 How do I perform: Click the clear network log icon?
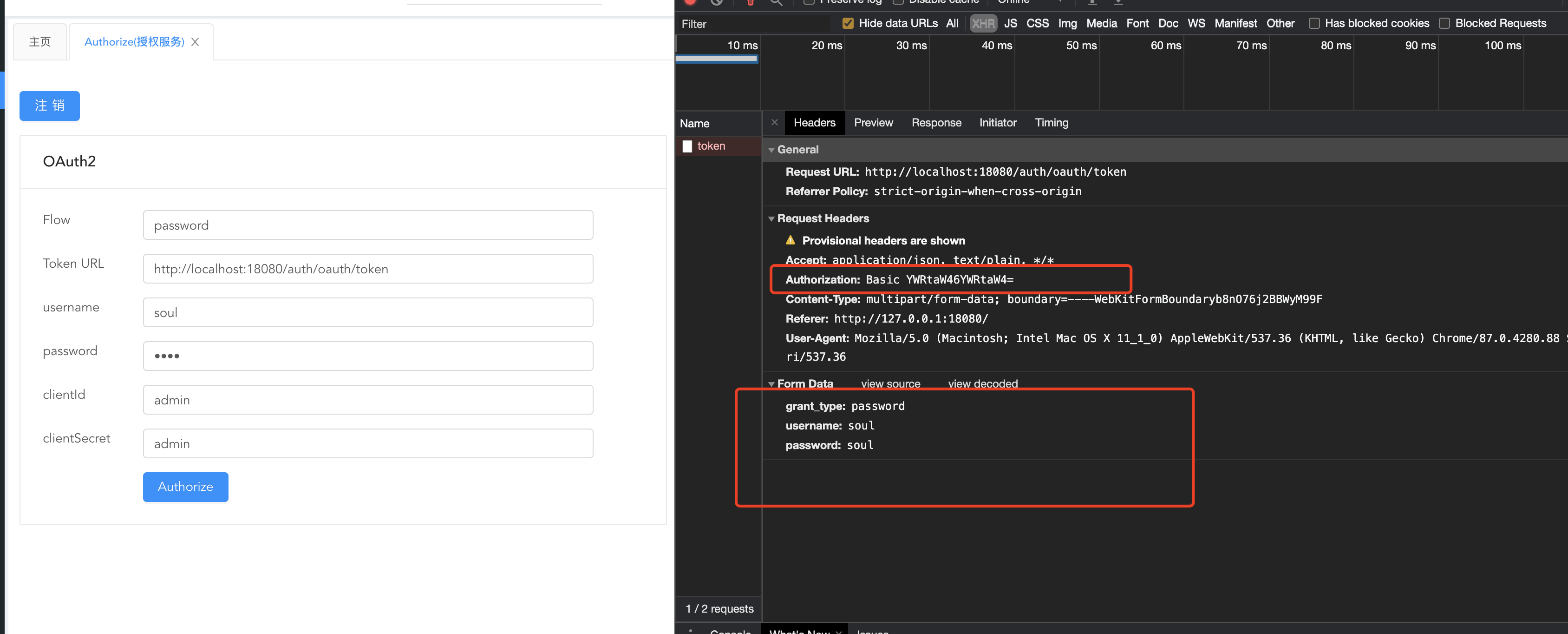[x=717, y=2]
